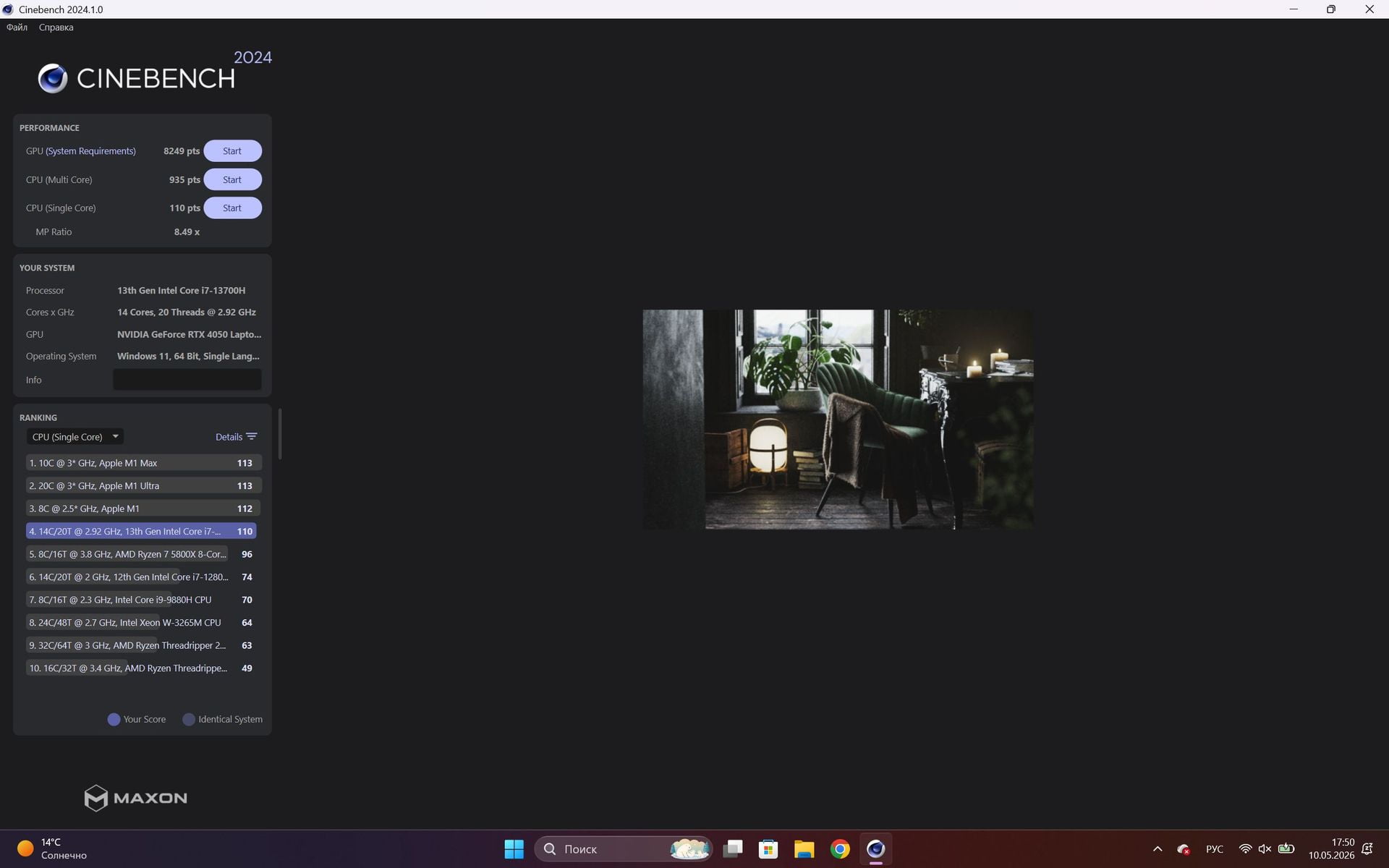1389x868 pixels.
Task: Click the 935 pts multi core score
Action: tap(184, 179)
